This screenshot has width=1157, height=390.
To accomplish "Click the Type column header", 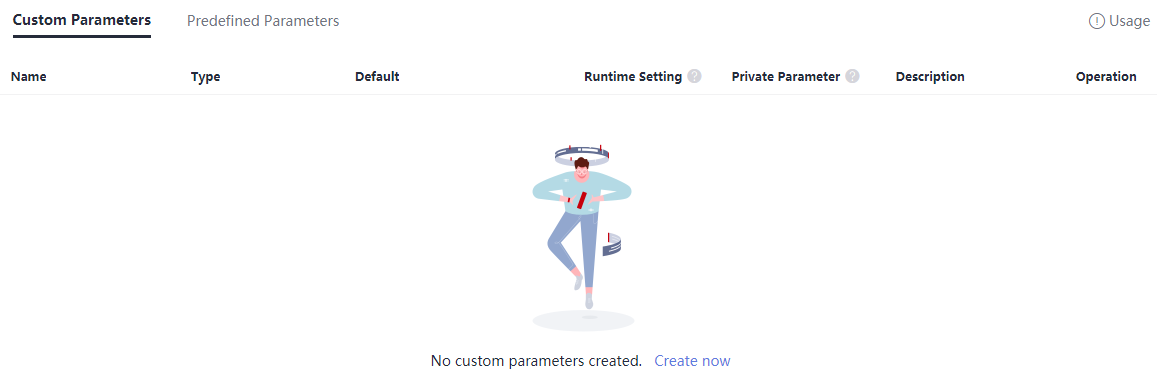I will click(205, 77).
